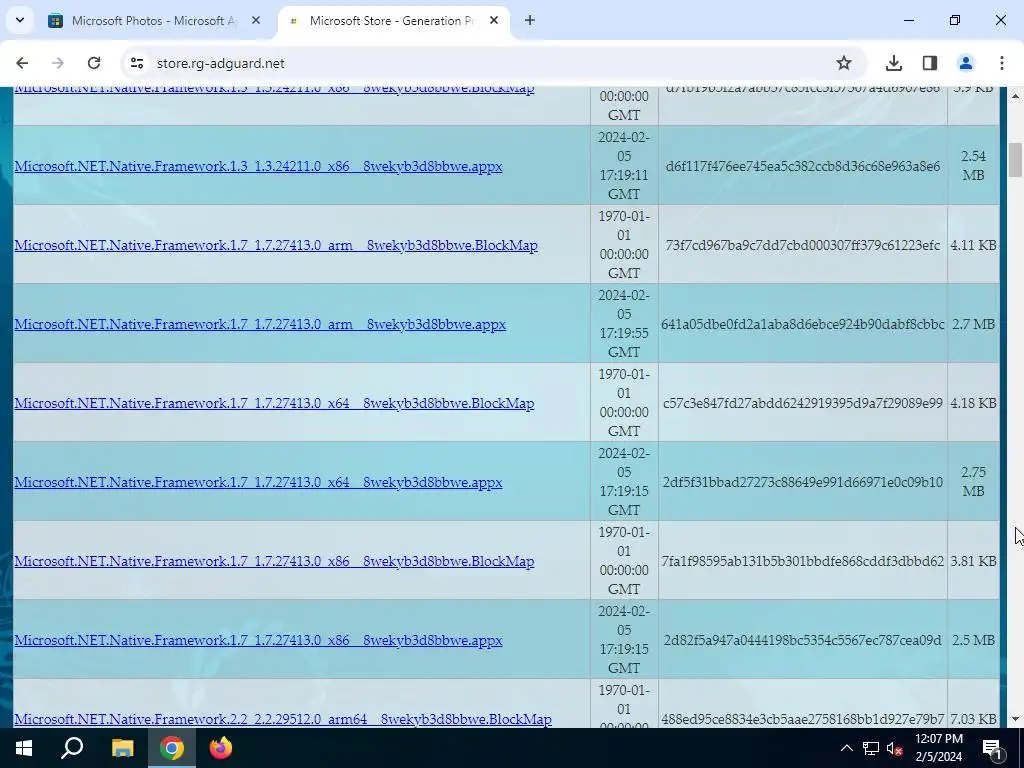Screen dimensions: 1024x768
Task: Download Framework.1.7 x64 BlockMap link
Action: click(x=274, y=403)
